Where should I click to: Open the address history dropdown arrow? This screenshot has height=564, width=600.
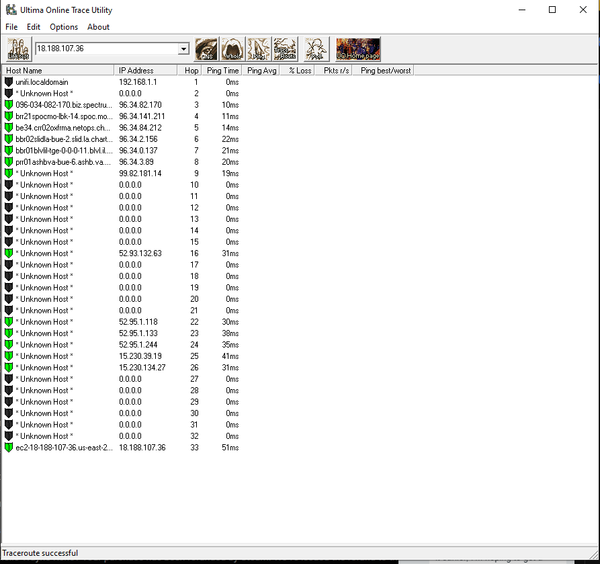point(184,49)
